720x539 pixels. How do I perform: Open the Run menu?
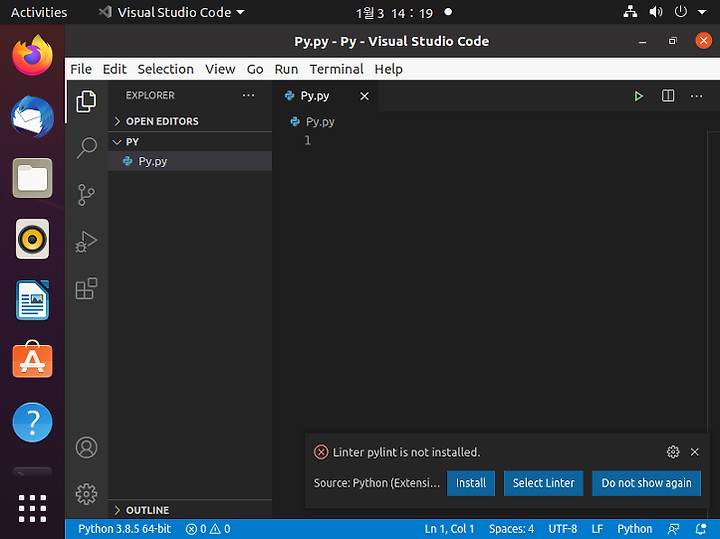click(286, 69)
